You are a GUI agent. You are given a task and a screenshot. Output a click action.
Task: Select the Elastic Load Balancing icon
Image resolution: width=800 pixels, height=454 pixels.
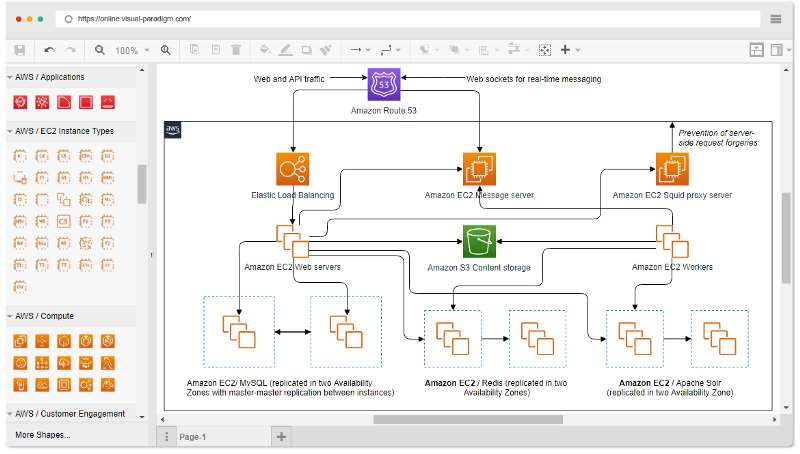[293, 169]
